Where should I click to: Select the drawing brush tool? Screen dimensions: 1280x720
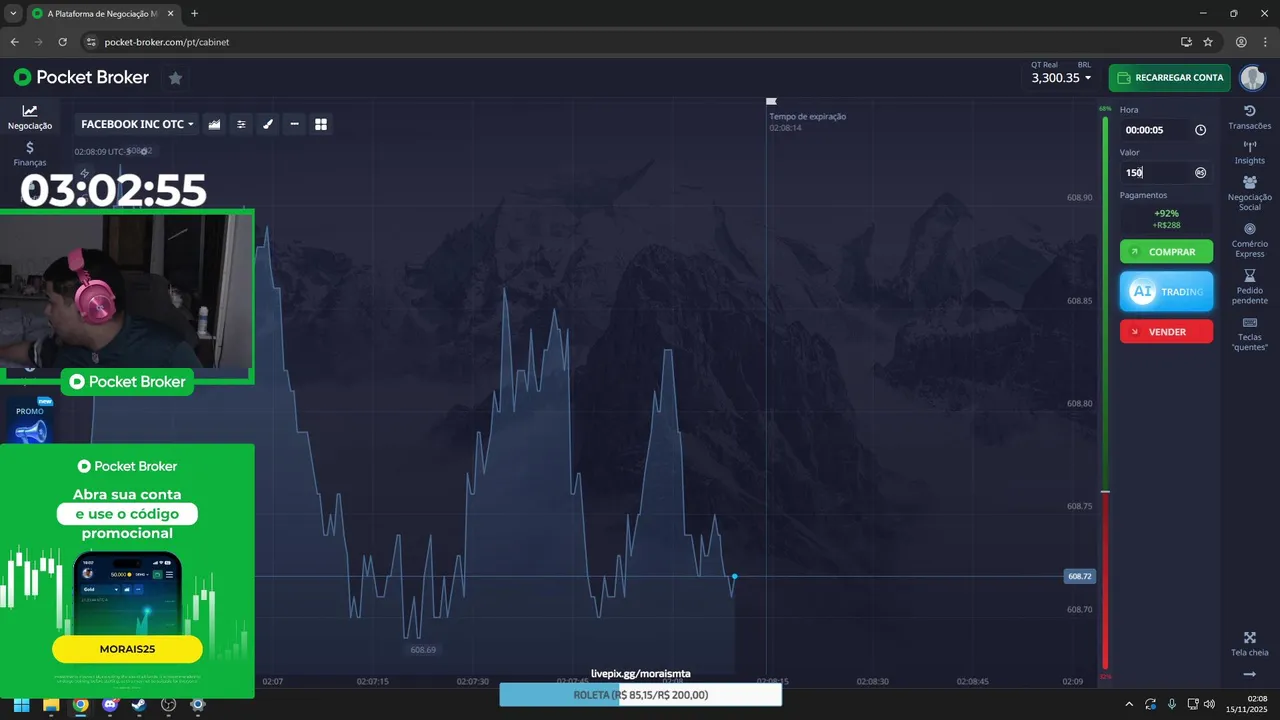(x=268, y=124)
